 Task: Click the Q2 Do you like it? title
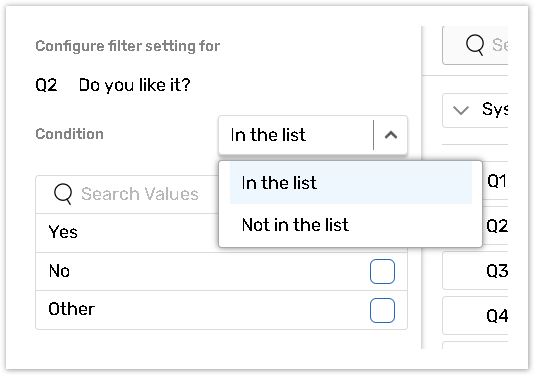point(113,85)
